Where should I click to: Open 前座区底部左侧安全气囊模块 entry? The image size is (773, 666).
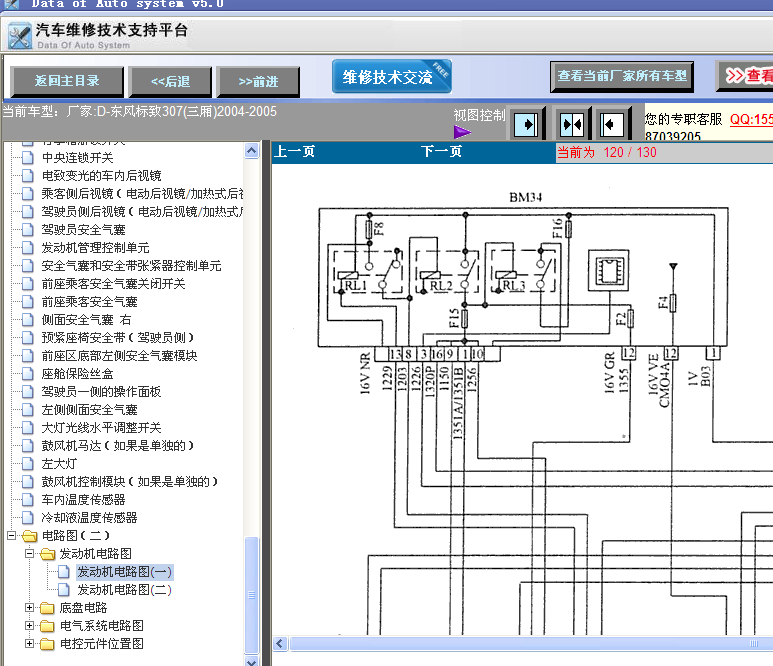(119, 355)
